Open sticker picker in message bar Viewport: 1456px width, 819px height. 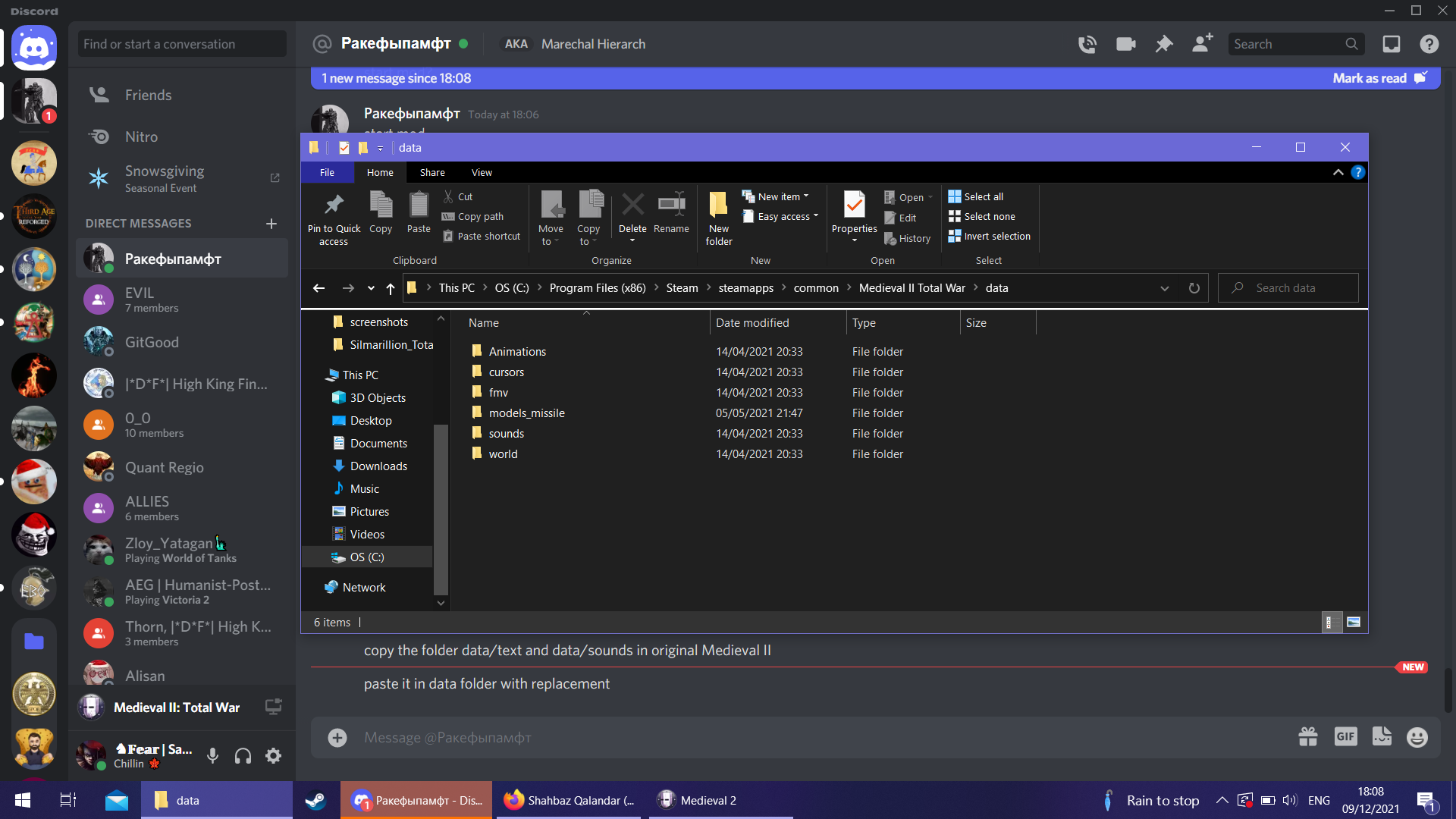pyautogui.click(x=1382, y=736)
